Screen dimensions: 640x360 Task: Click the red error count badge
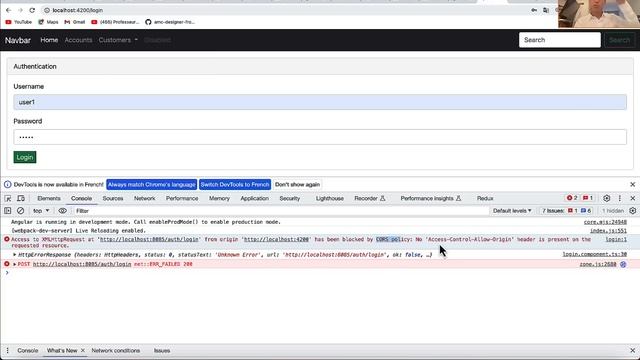(572, 198)
